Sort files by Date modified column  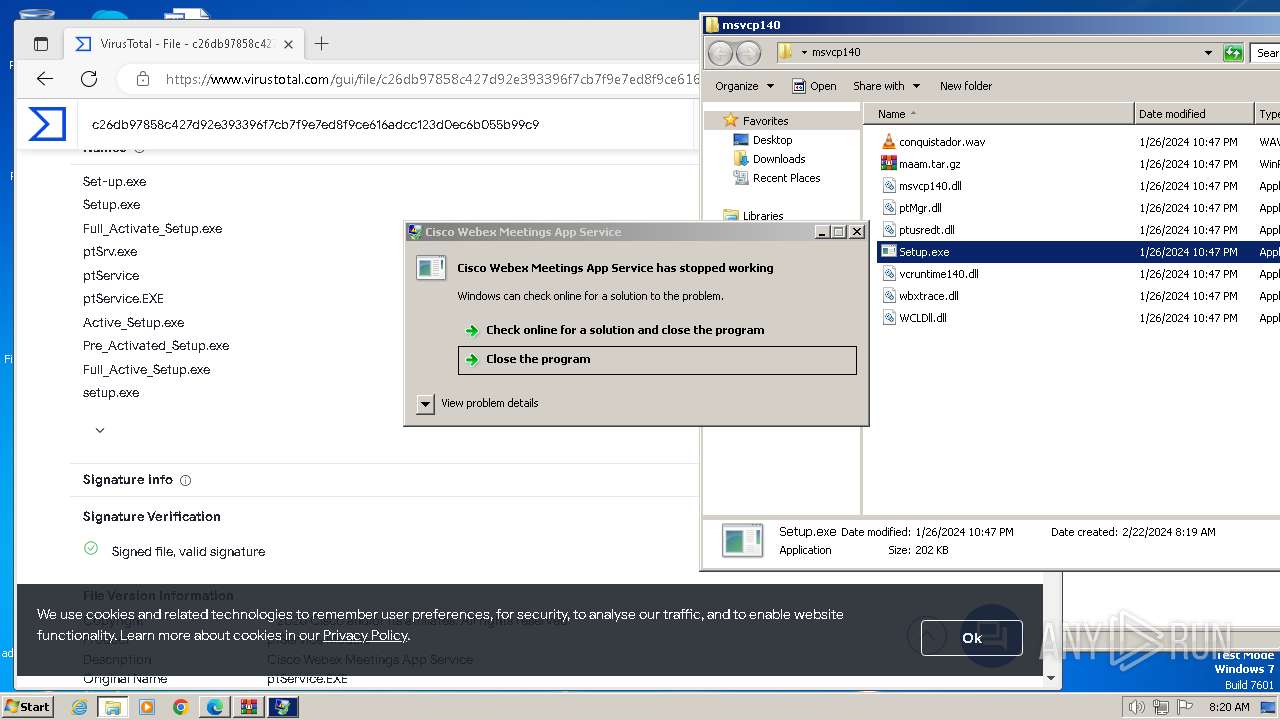coord(1194,114)
